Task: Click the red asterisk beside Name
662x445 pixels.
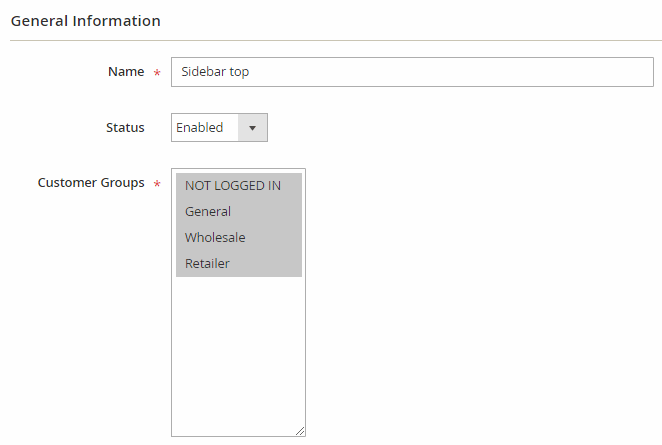Action: [156, 73]
